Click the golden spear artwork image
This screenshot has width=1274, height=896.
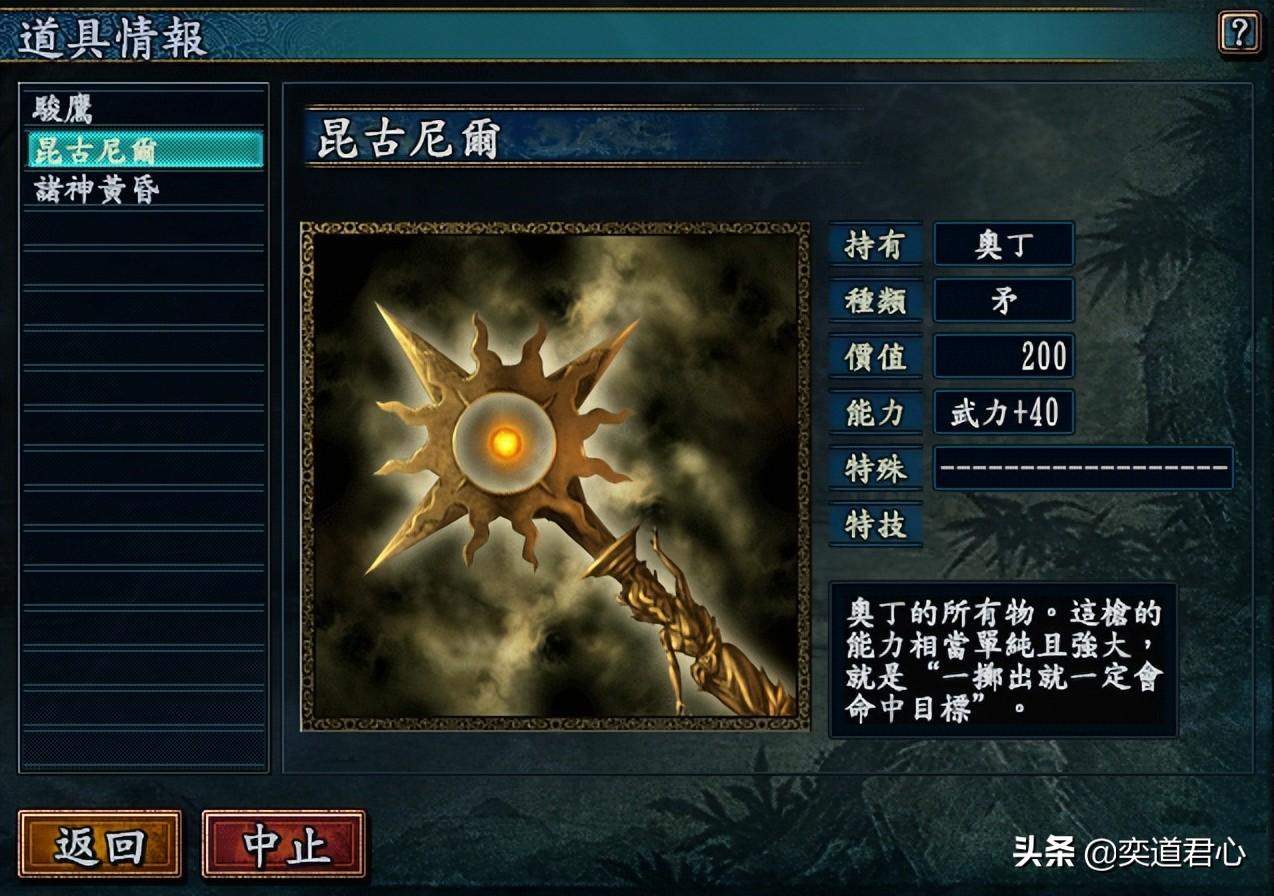pyautogui.click(x=555, y=475)
